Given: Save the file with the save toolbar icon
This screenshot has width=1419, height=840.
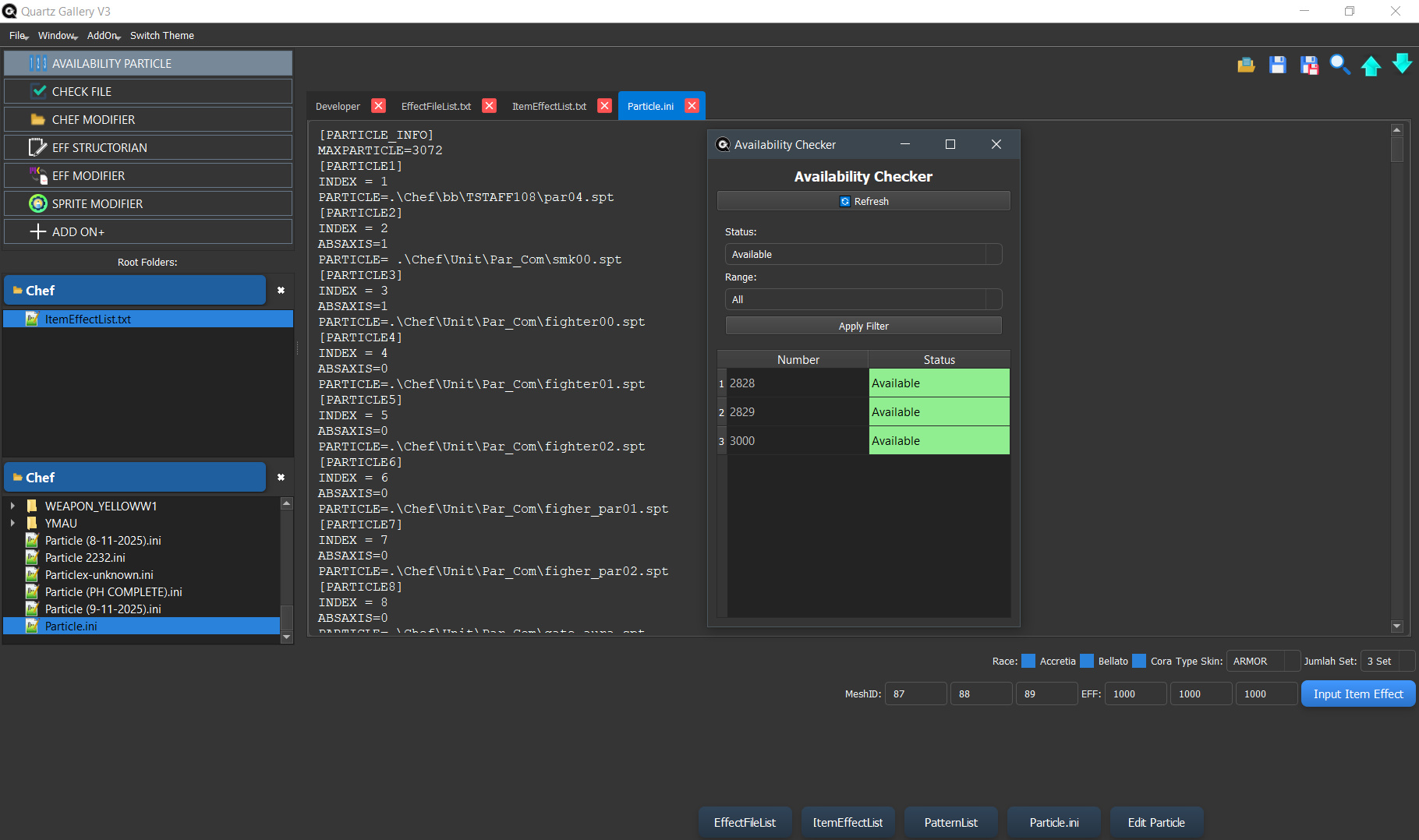Looking at the screenshot, I should coord(1277,65).
